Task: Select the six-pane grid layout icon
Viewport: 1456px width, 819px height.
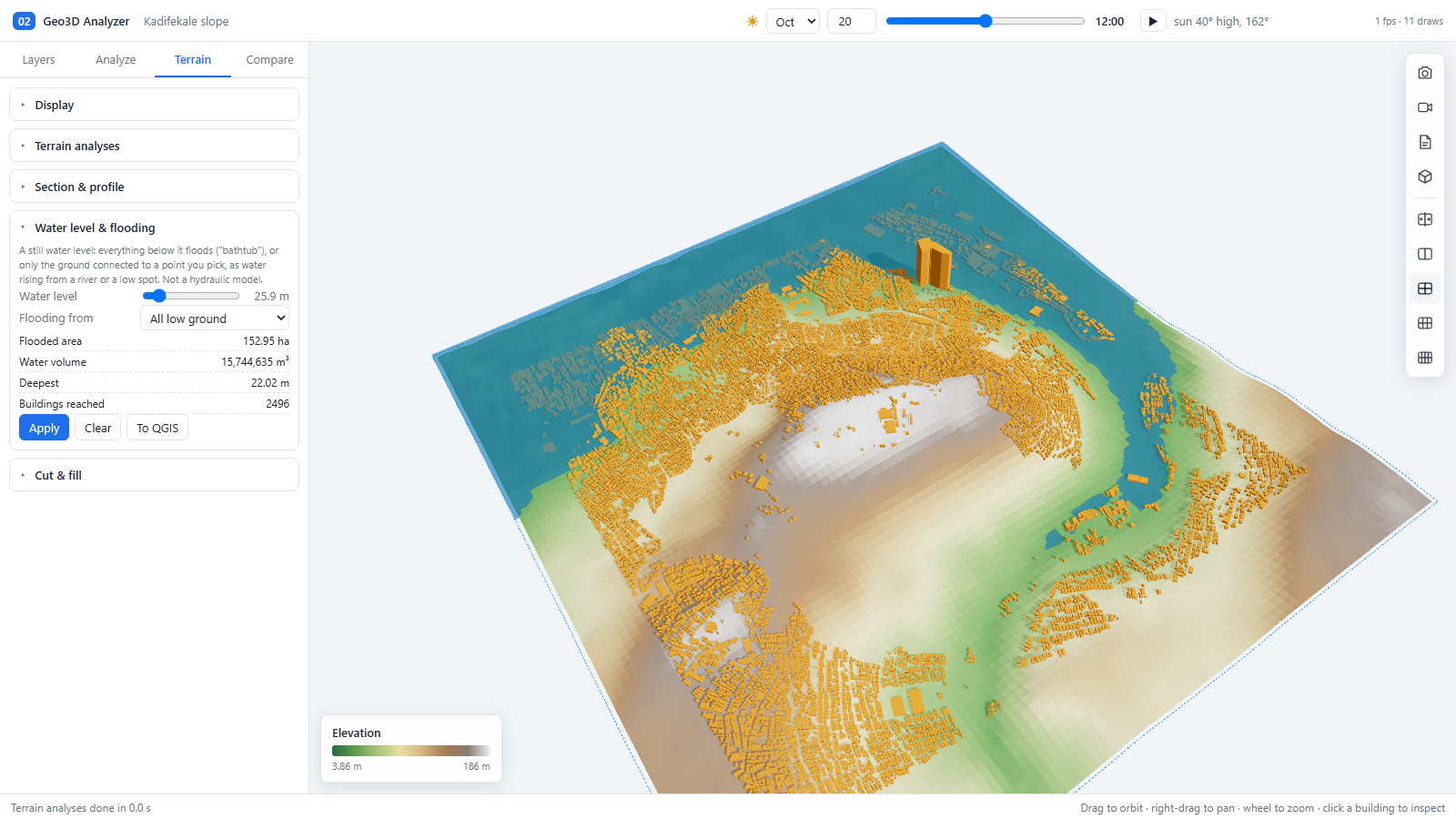Action: coord(1425,323)
